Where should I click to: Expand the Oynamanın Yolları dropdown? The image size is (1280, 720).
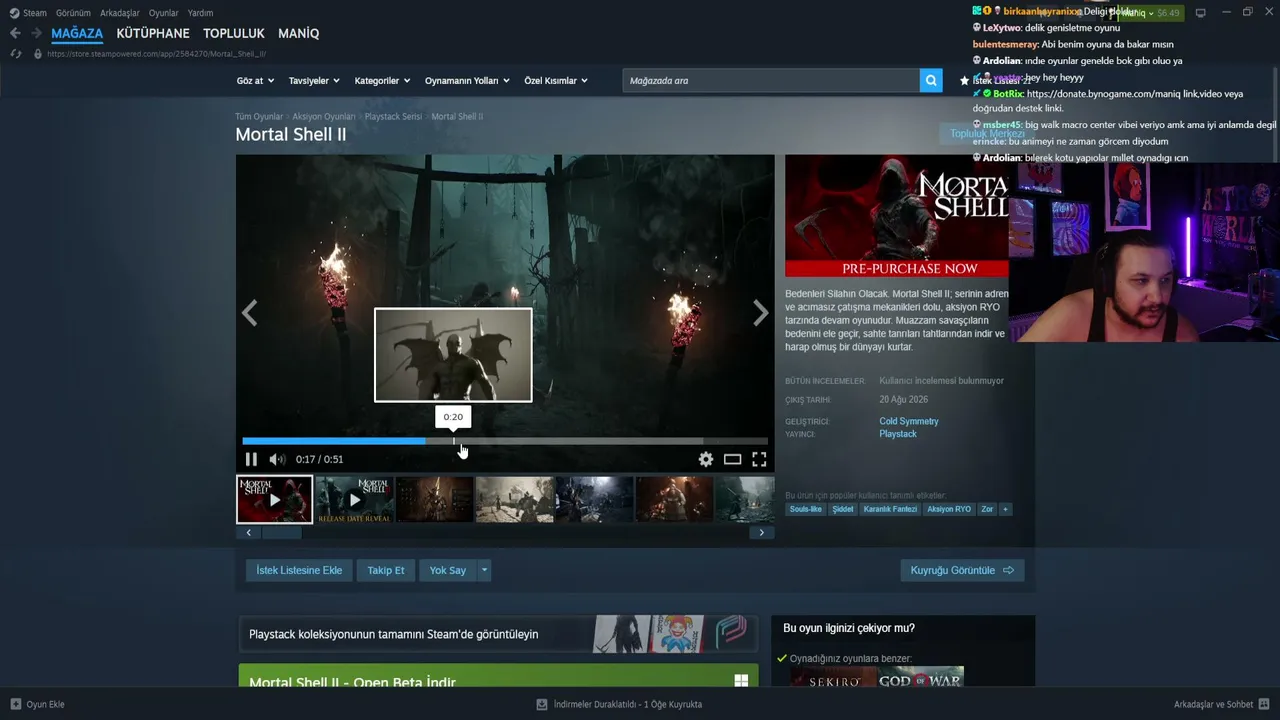click(x=467, y=81)
